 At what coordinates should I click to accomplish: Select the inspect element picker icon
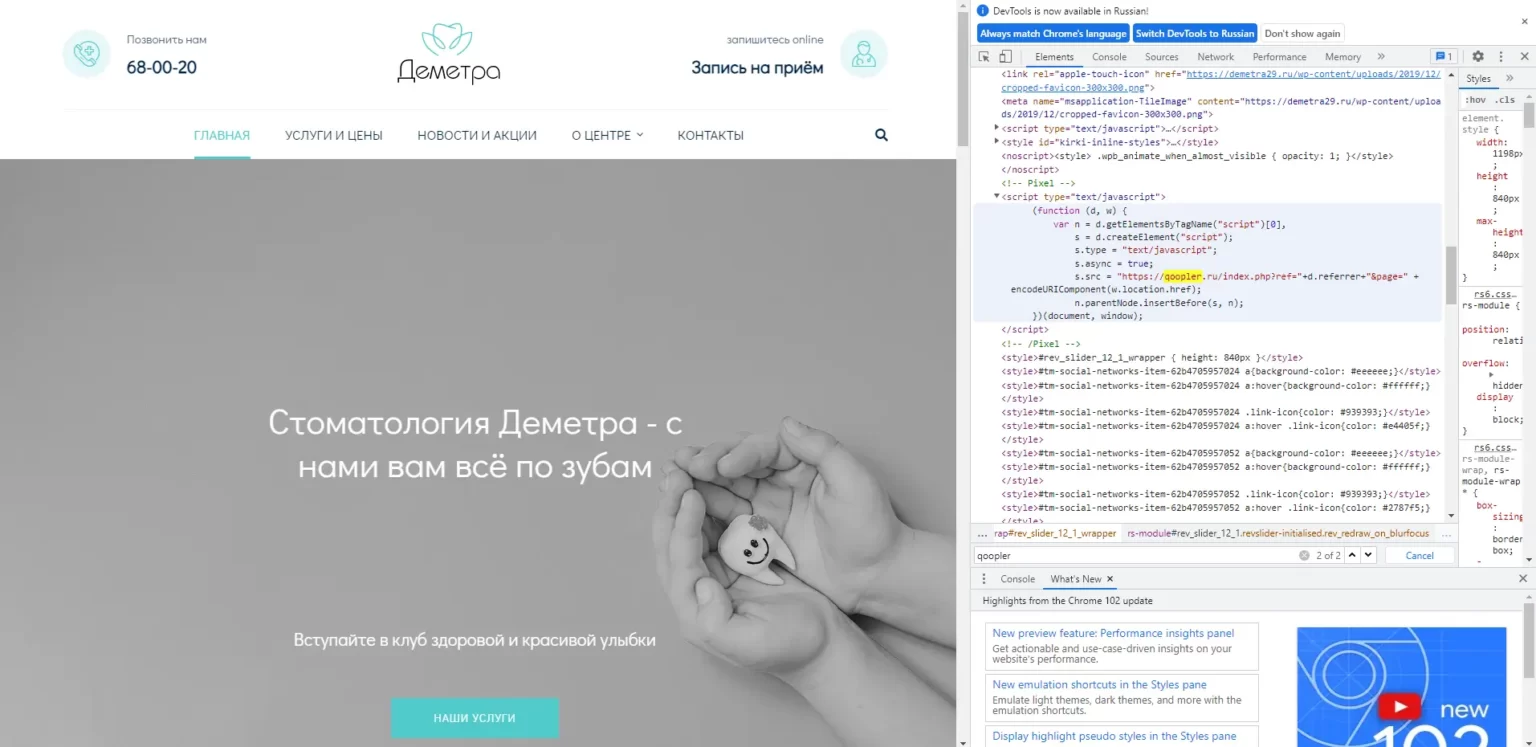pyautogui.click(x=984, y=57)
